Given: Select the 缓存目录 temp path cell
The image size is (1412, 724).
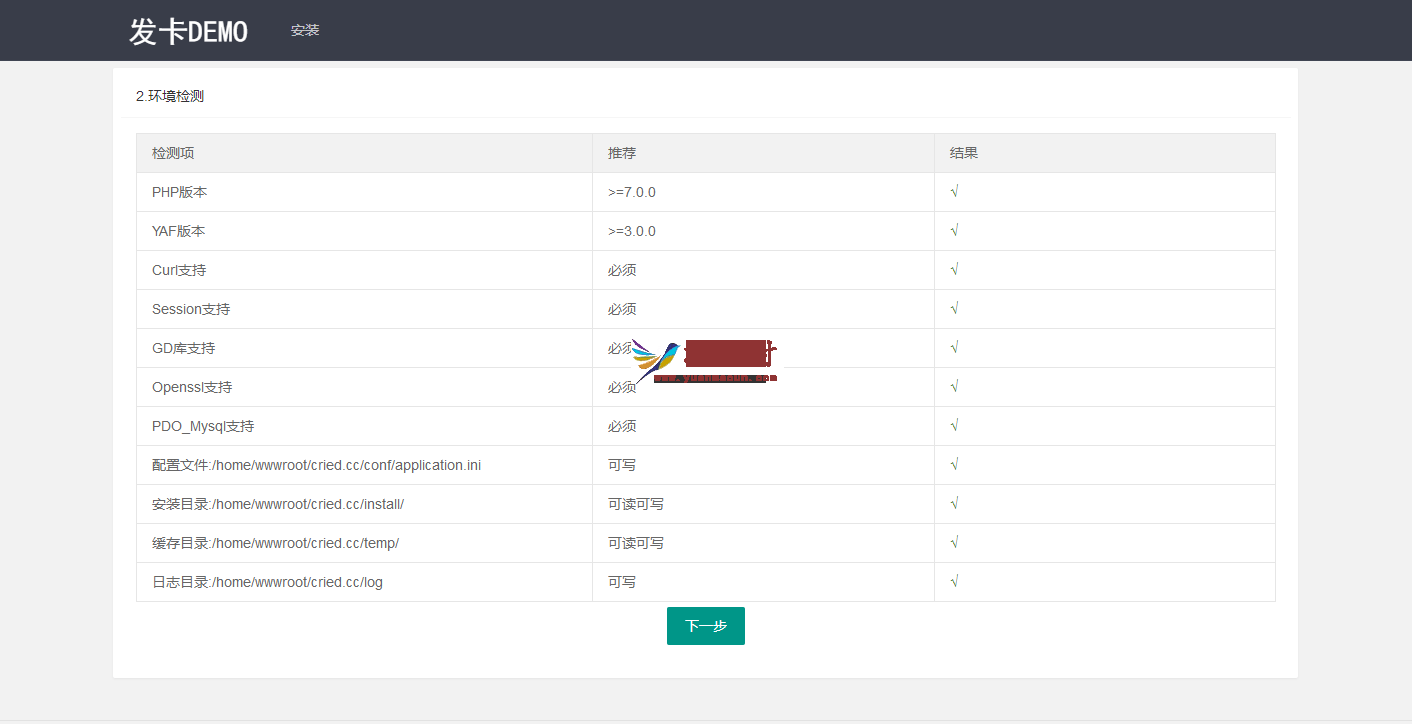Looking at the screenshot, I should pos(276,543).
